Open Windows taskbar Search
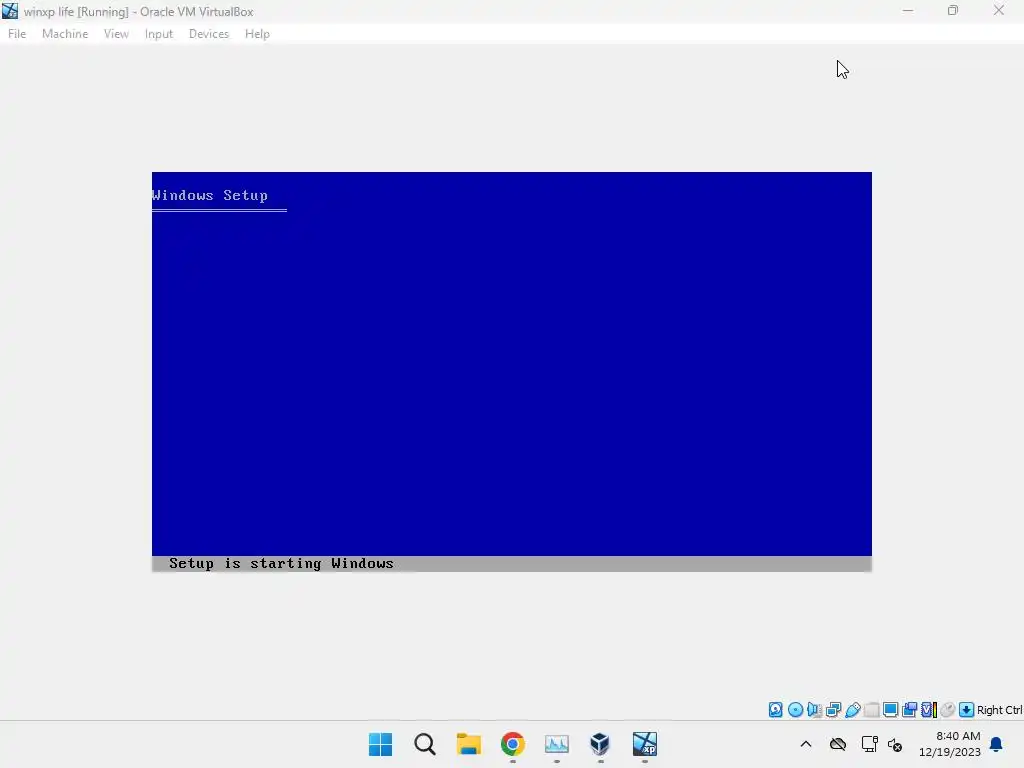 [x=424, y=744]
